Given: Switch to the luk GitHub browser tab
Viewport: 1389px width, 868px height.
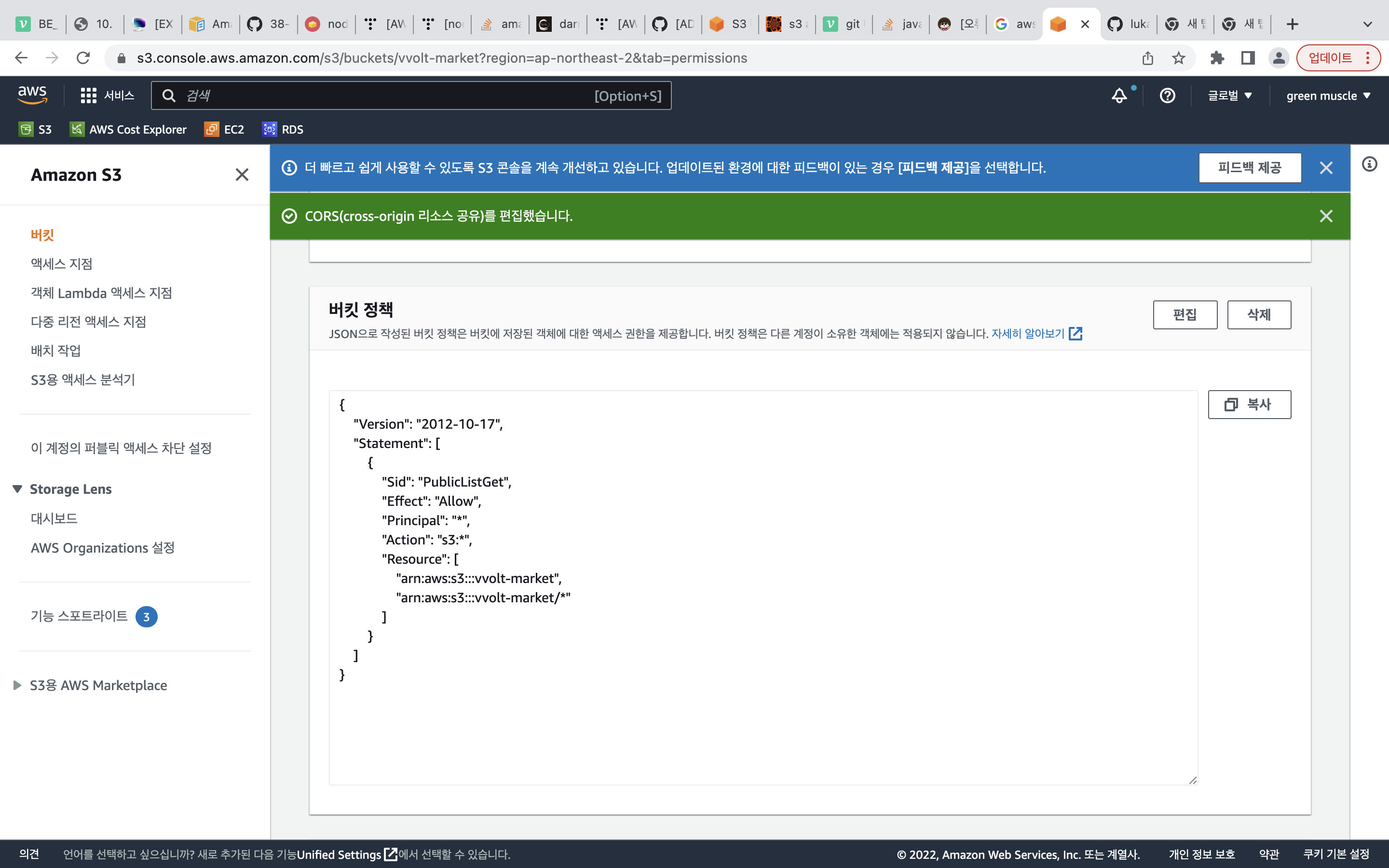Looking at the screenshot, I should pos(1128,24).
